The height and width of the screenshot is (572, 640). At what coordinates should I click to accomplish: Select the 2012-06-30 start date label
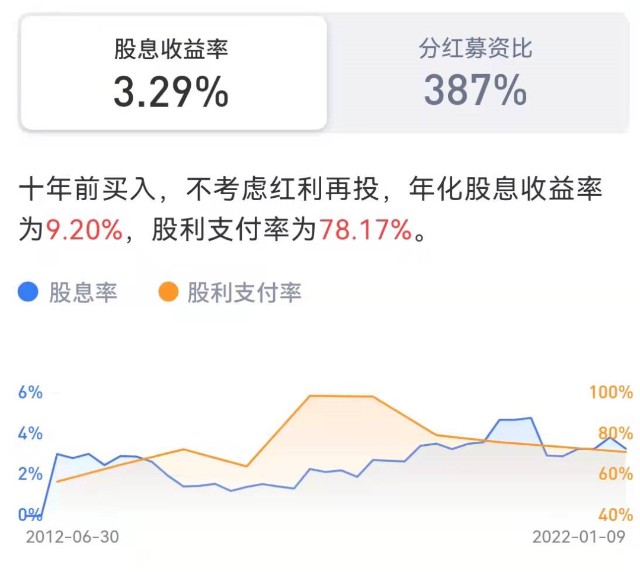[x=72, y=537]
